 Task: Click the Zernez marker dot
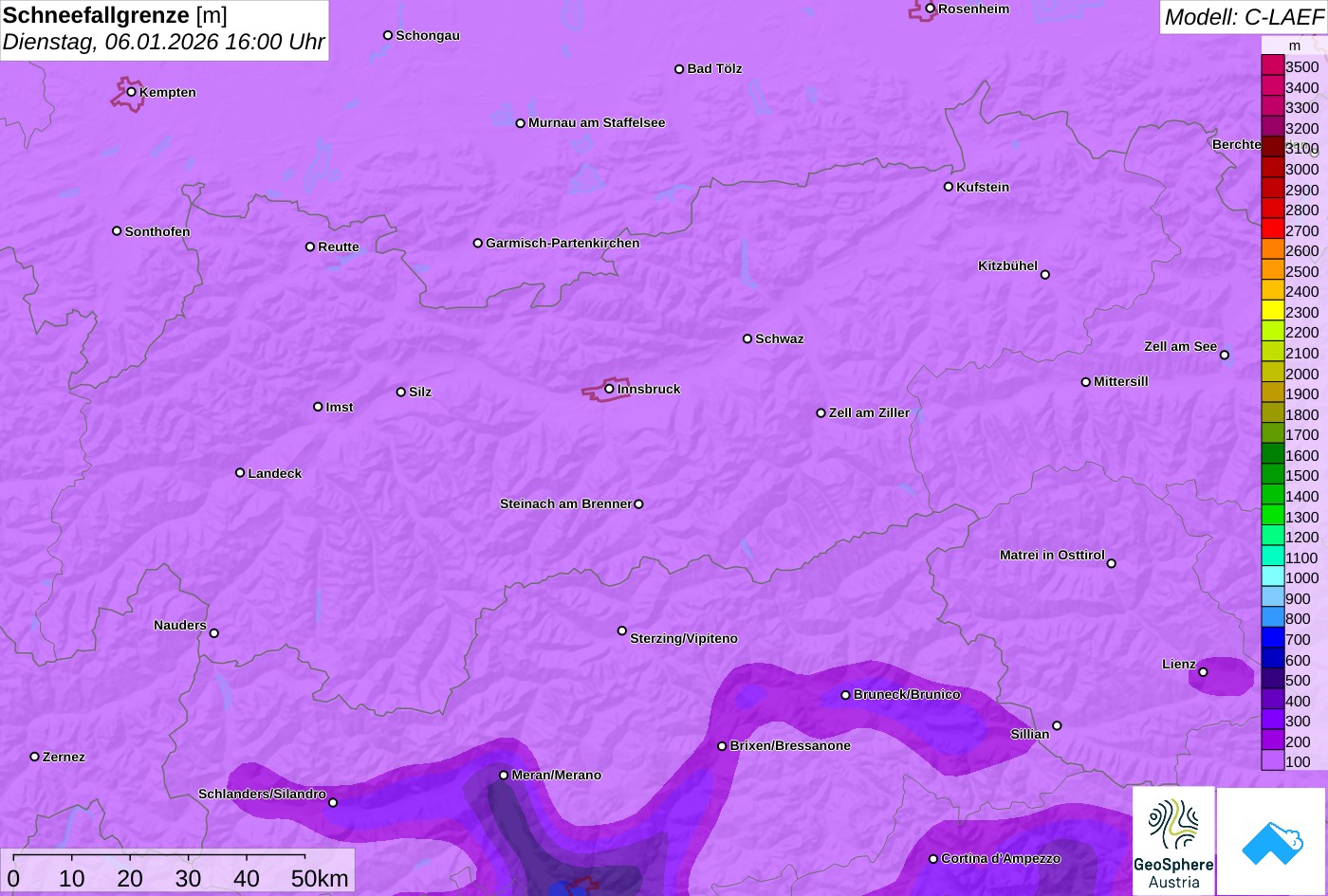coord(35,757)
